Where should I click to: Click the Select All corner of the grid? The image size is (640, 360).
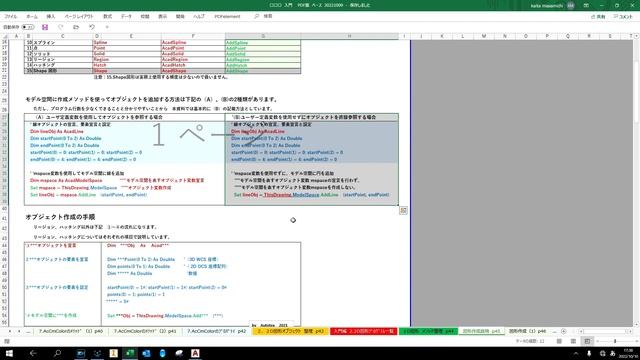(5, 36)
